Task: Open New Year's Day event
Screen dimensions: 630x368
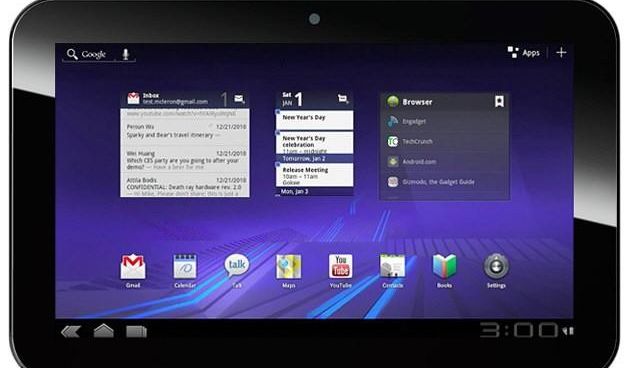Action: [x=315, y=120]
